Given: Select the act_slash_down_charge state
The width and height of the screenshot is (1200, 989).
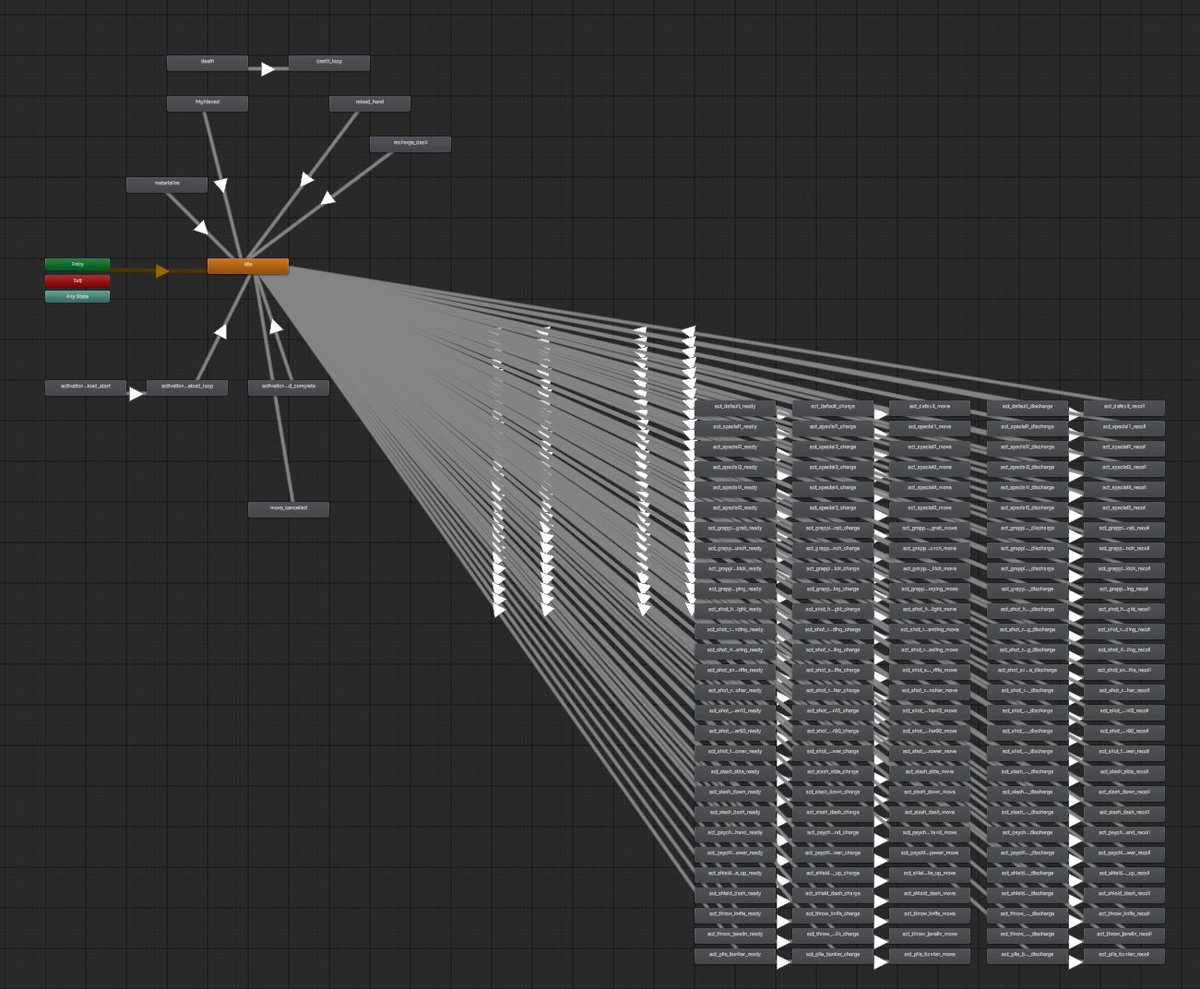Looking at the screenshot, I should [x=833, y=793].
